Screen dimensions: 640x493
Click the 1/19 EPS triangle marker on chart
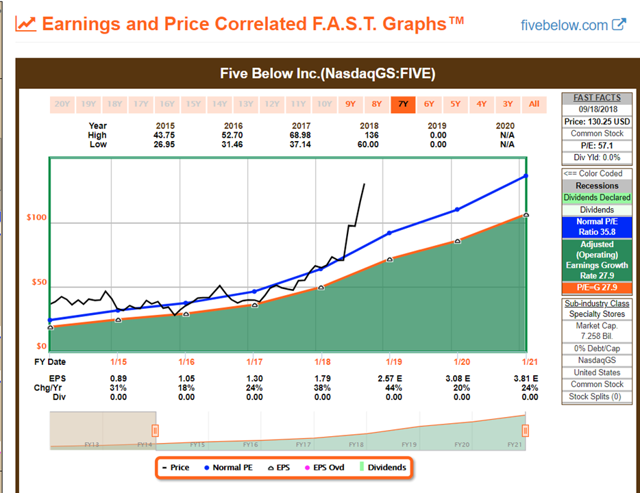(390, 259)
